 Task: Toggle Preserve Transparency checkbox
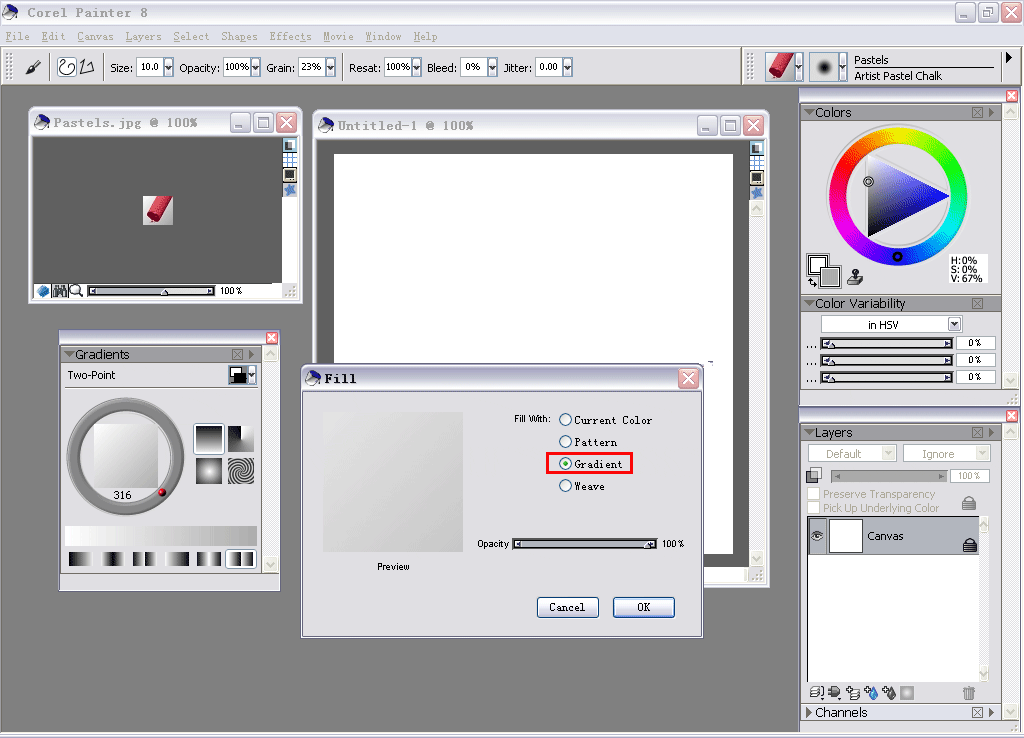tap(814, 494)
